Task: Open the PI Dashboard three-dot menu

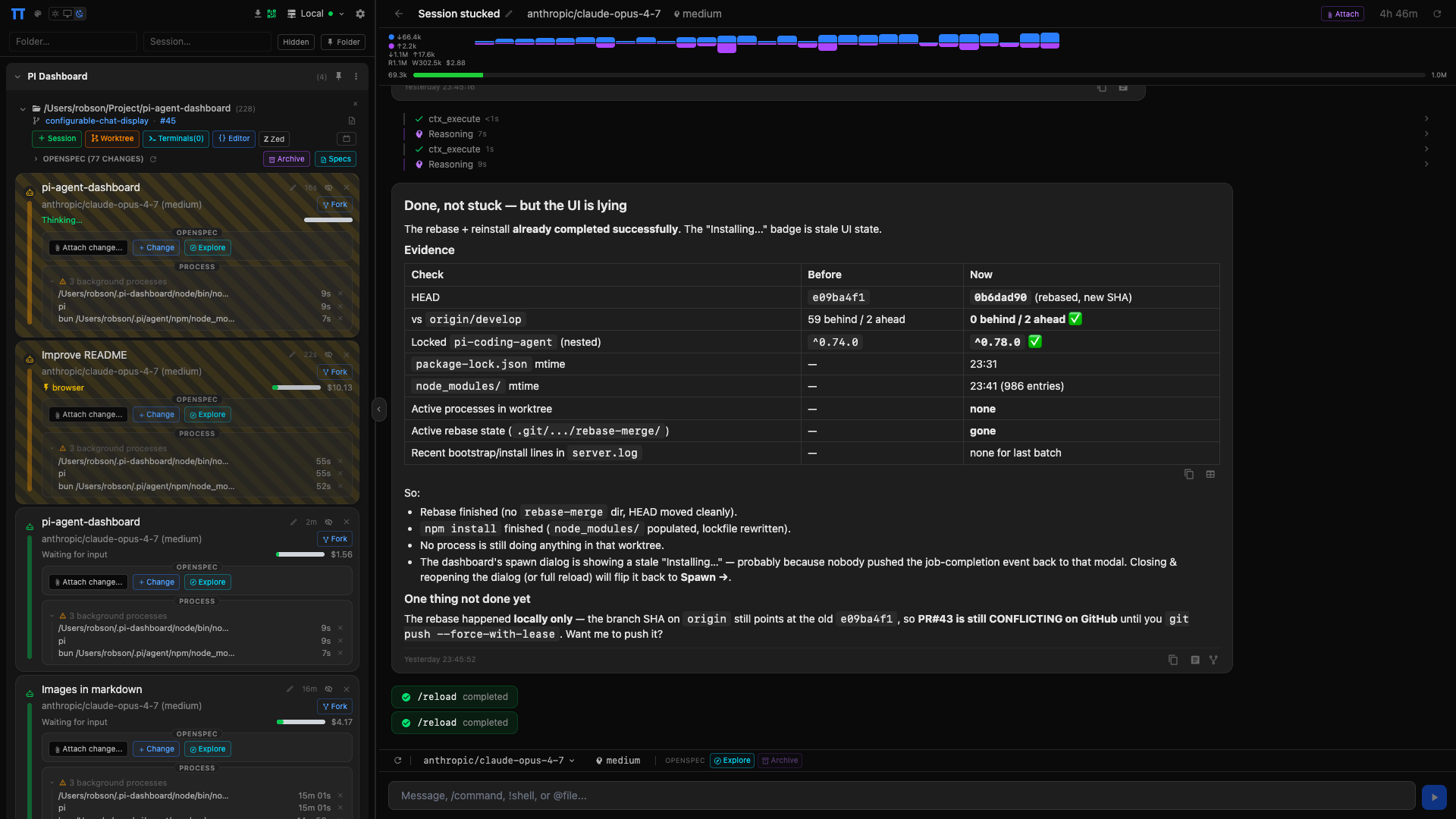Action: [x=356, y=77]
